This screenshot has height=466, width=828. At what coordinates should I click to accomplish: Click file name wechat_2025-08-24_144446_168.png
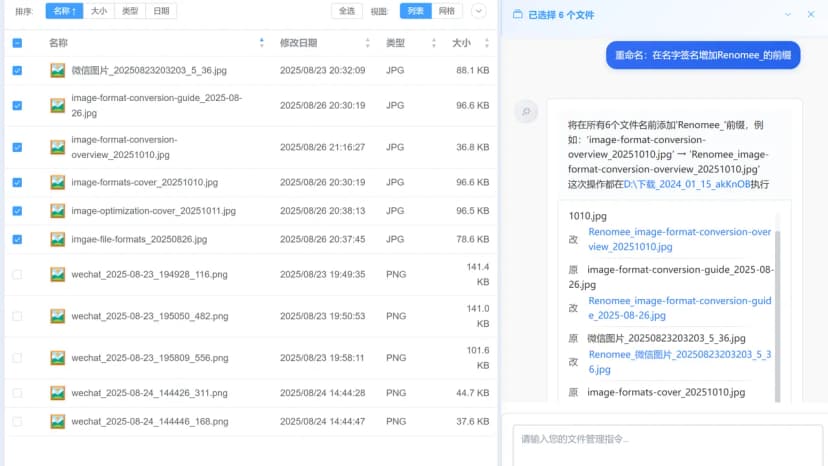tap(150, 422)
